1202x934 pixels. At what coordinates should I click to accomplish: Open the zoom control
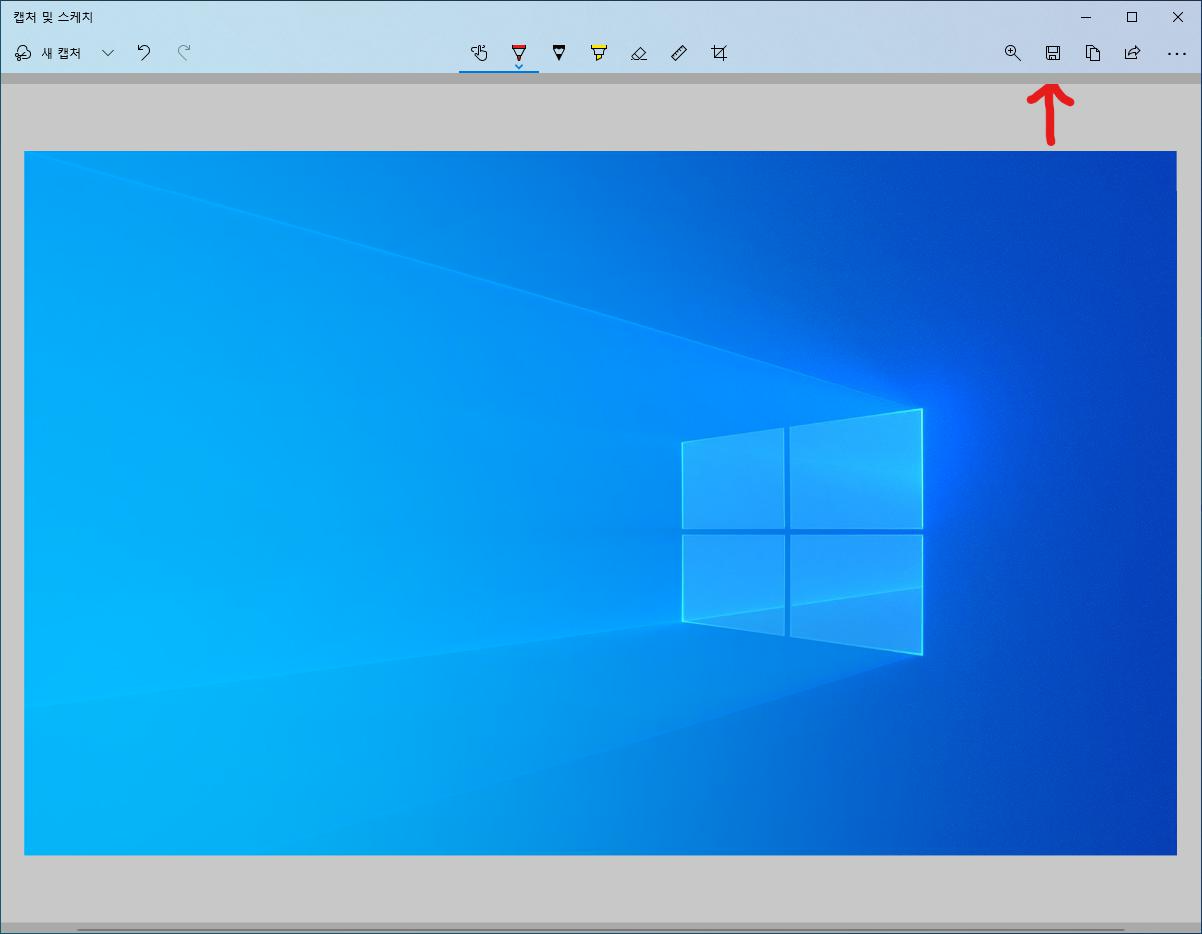(1013, 53)
